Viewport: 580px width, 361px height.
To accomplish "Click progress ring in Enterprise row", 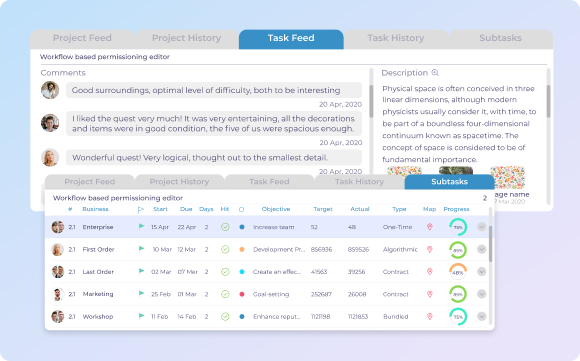I will click(458, 227).
